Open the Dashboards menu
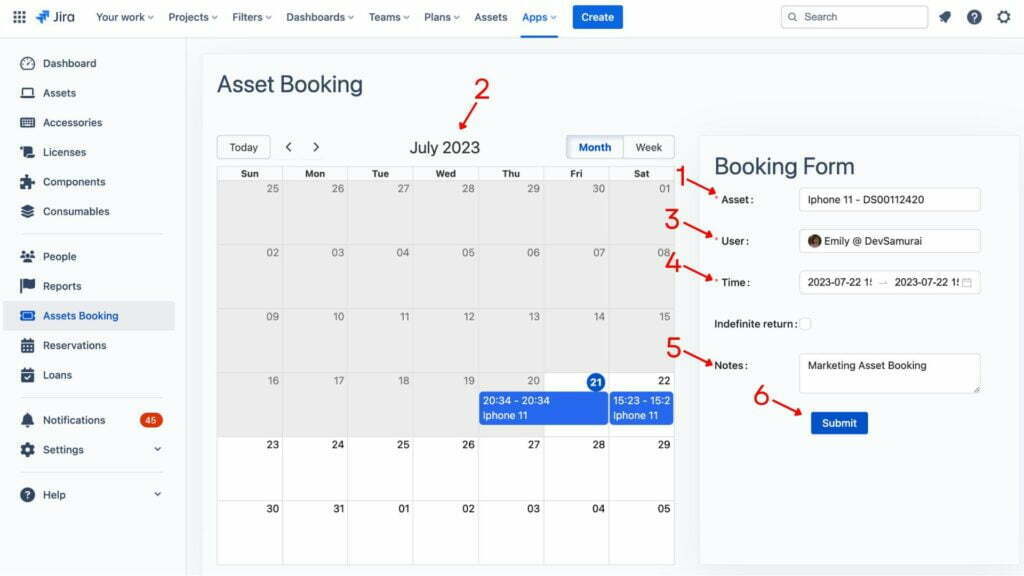The width and height of the screenshot is (1024, 576). [x=318, y=16]
